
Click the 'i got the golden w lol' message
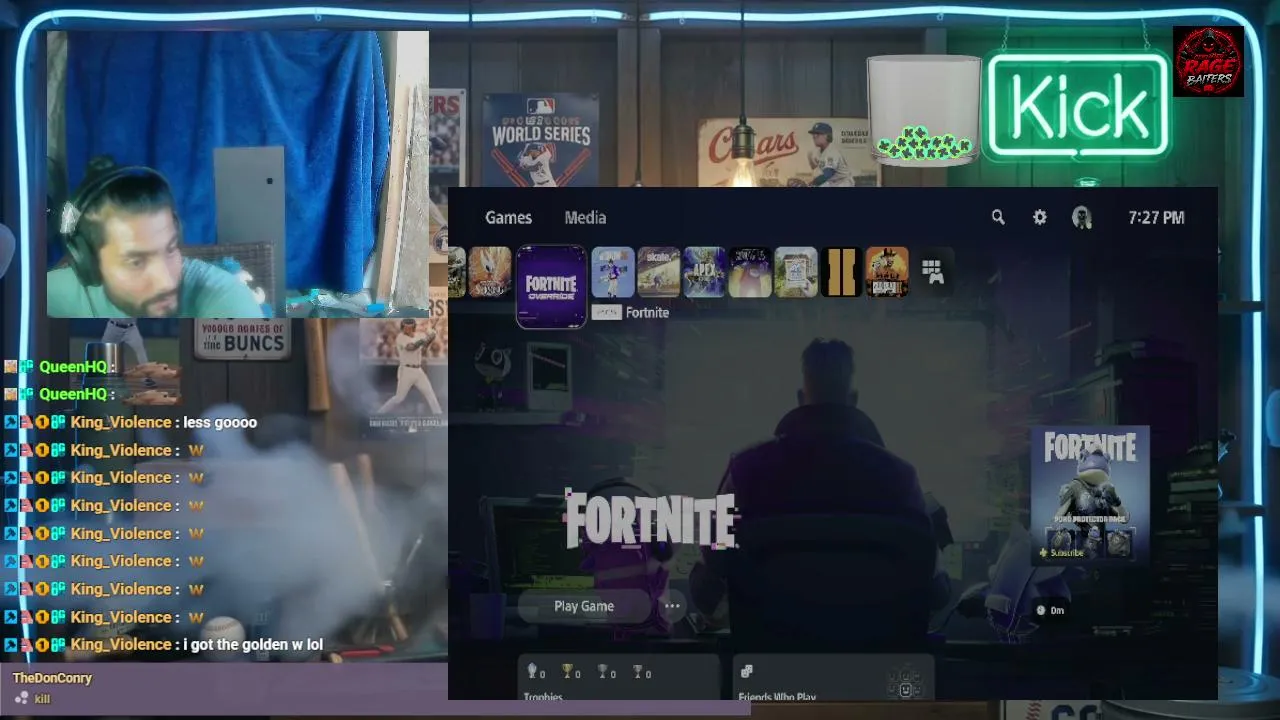253,644
